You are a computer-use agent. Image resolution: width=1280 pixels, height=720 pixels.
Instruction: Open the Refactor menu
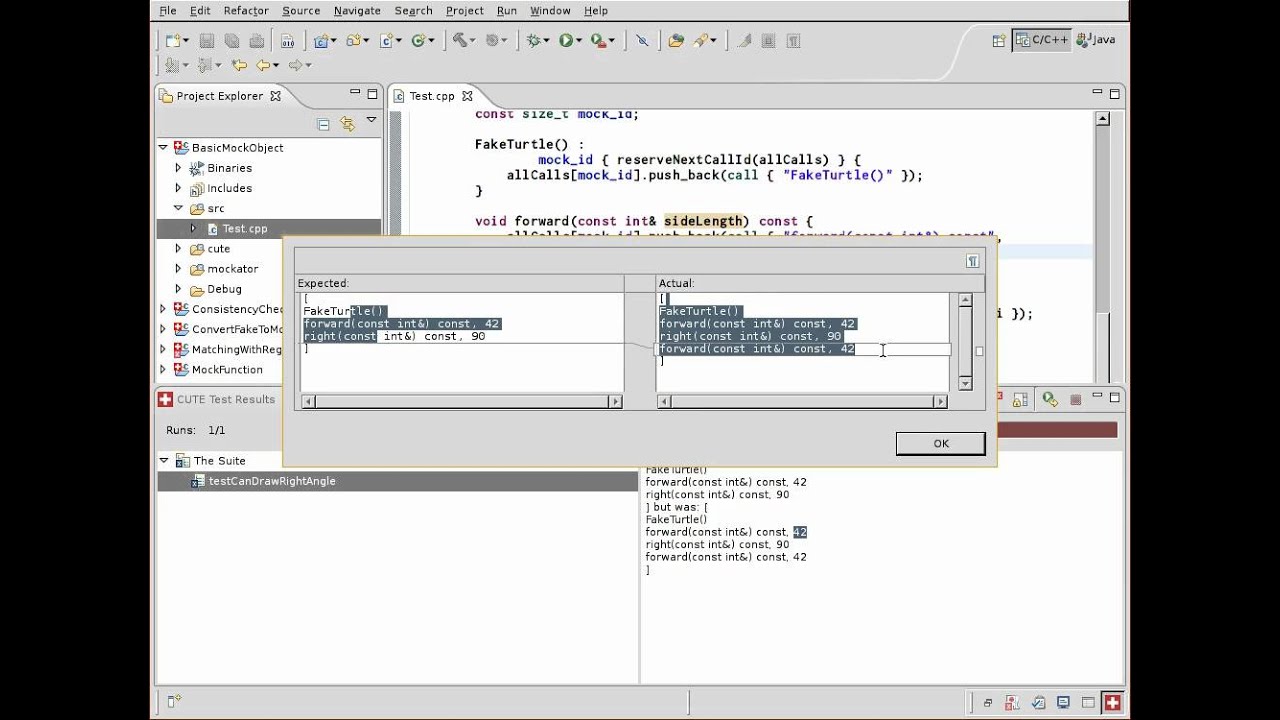[x=246, y=10]
